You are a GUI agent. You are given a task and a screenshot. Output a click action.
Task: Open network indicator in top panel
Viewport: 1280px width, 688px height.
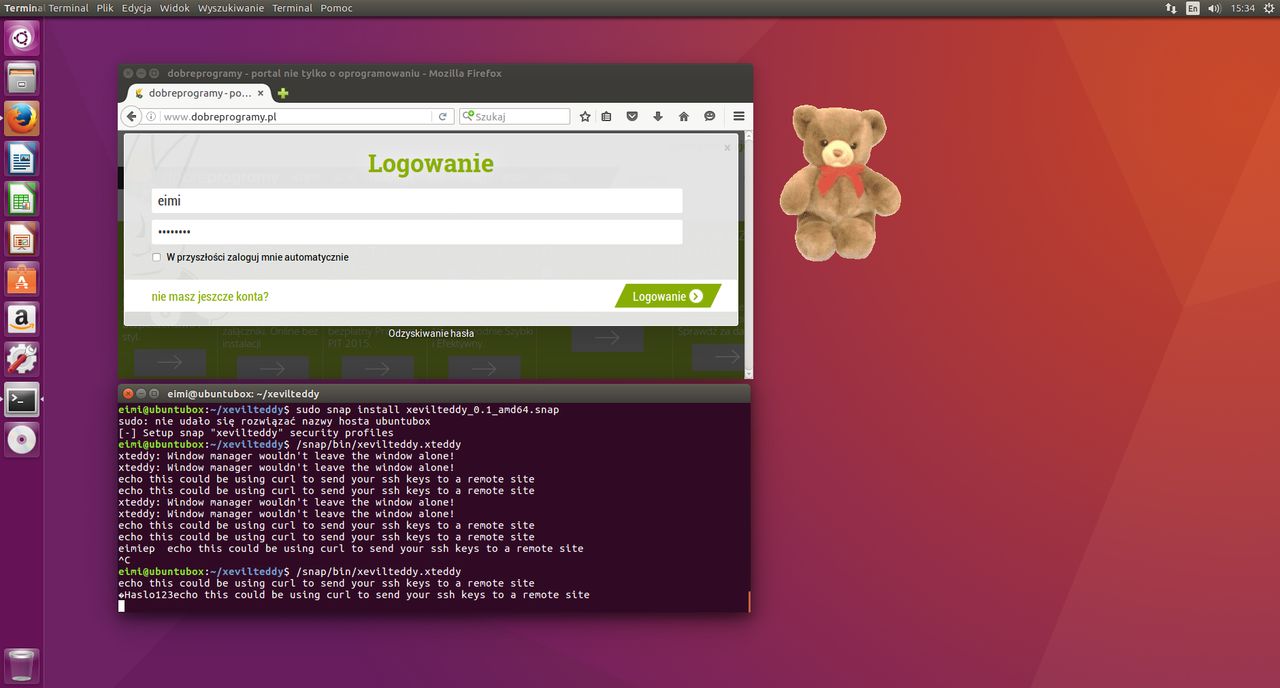point(1171,8)
